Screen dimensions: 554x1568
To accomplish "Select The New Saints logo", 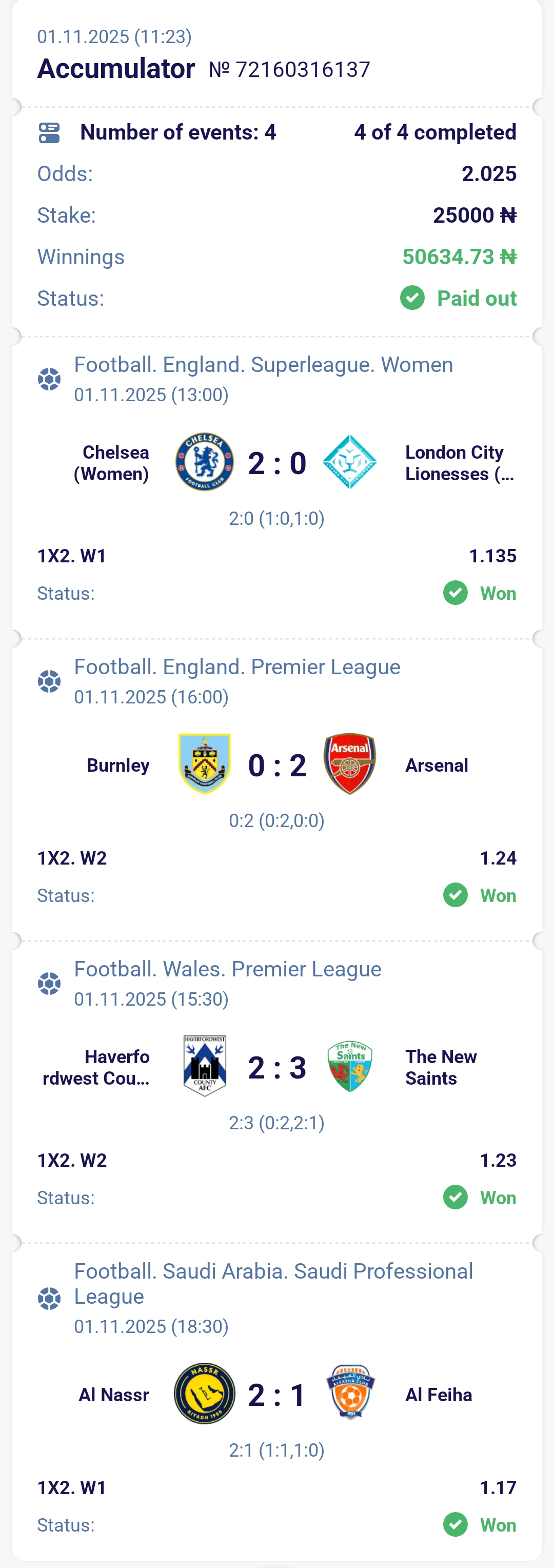I will tap(349, 1066).
